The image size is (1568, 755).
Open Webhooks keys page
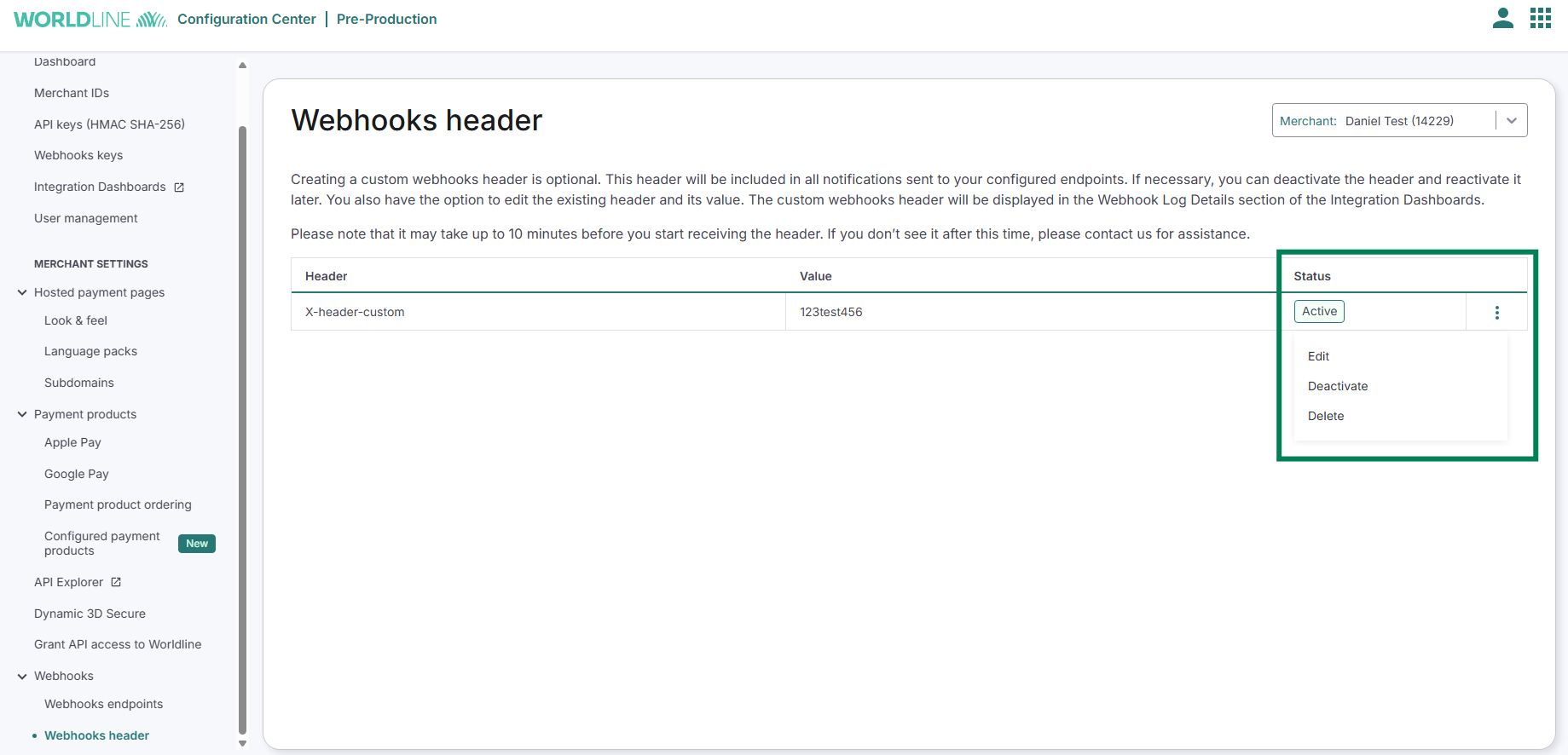(78, 155)
